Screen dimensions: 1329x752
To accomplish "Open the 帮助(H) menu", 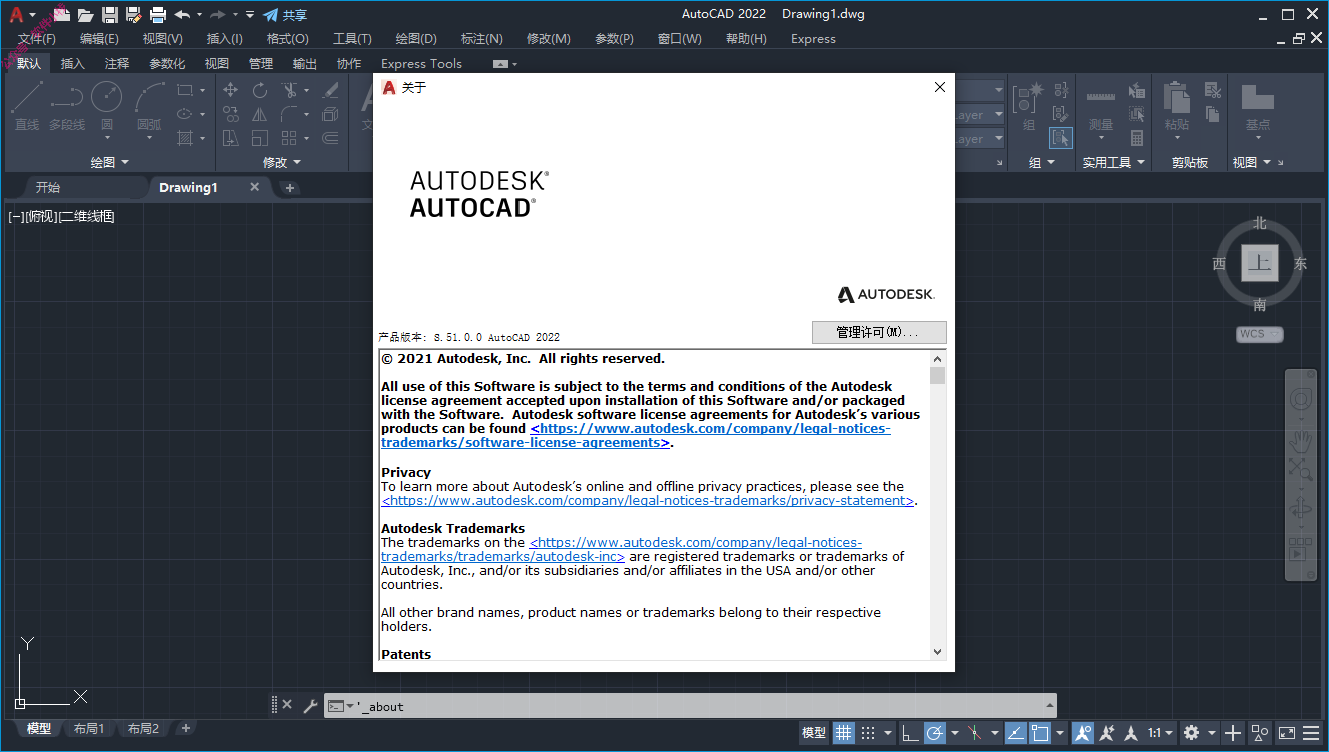I will tap(746, 38).
